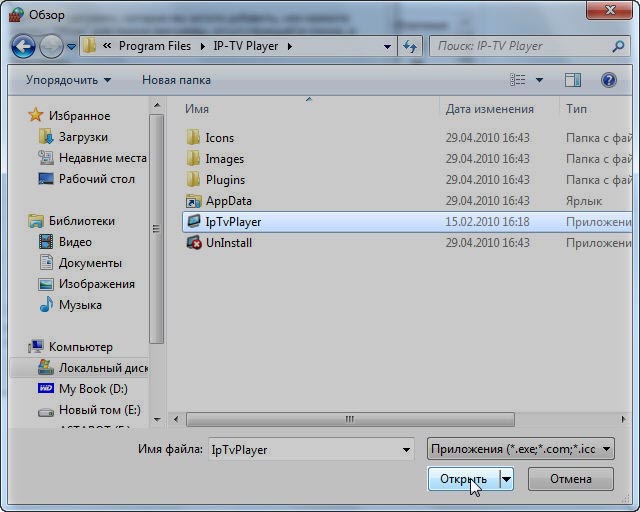Open the file name history dropdown

pyautogui.click(x=406, y=450)
